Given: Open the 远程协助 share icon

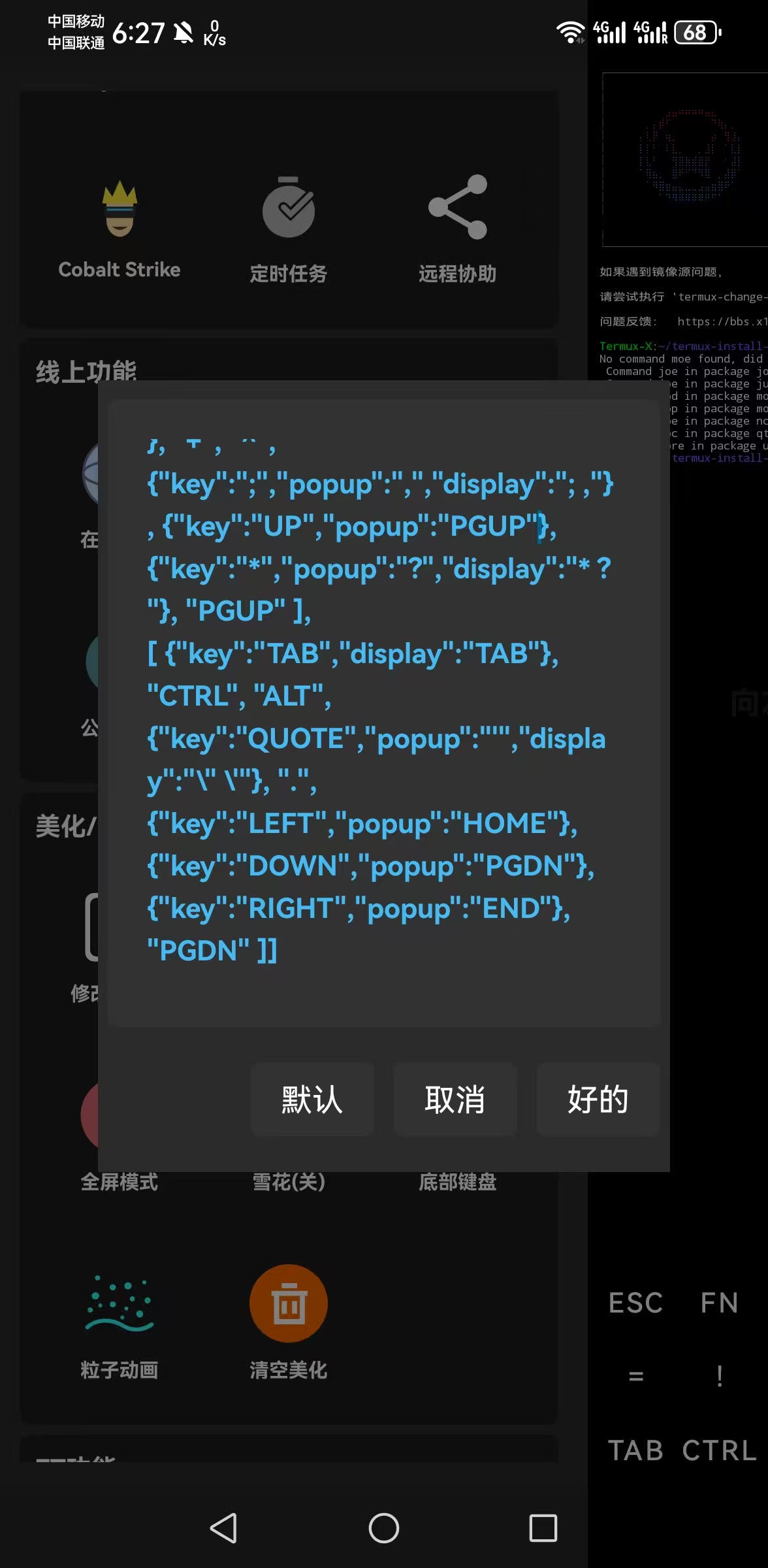Looking at the screenshot, I should pos(458,207).
